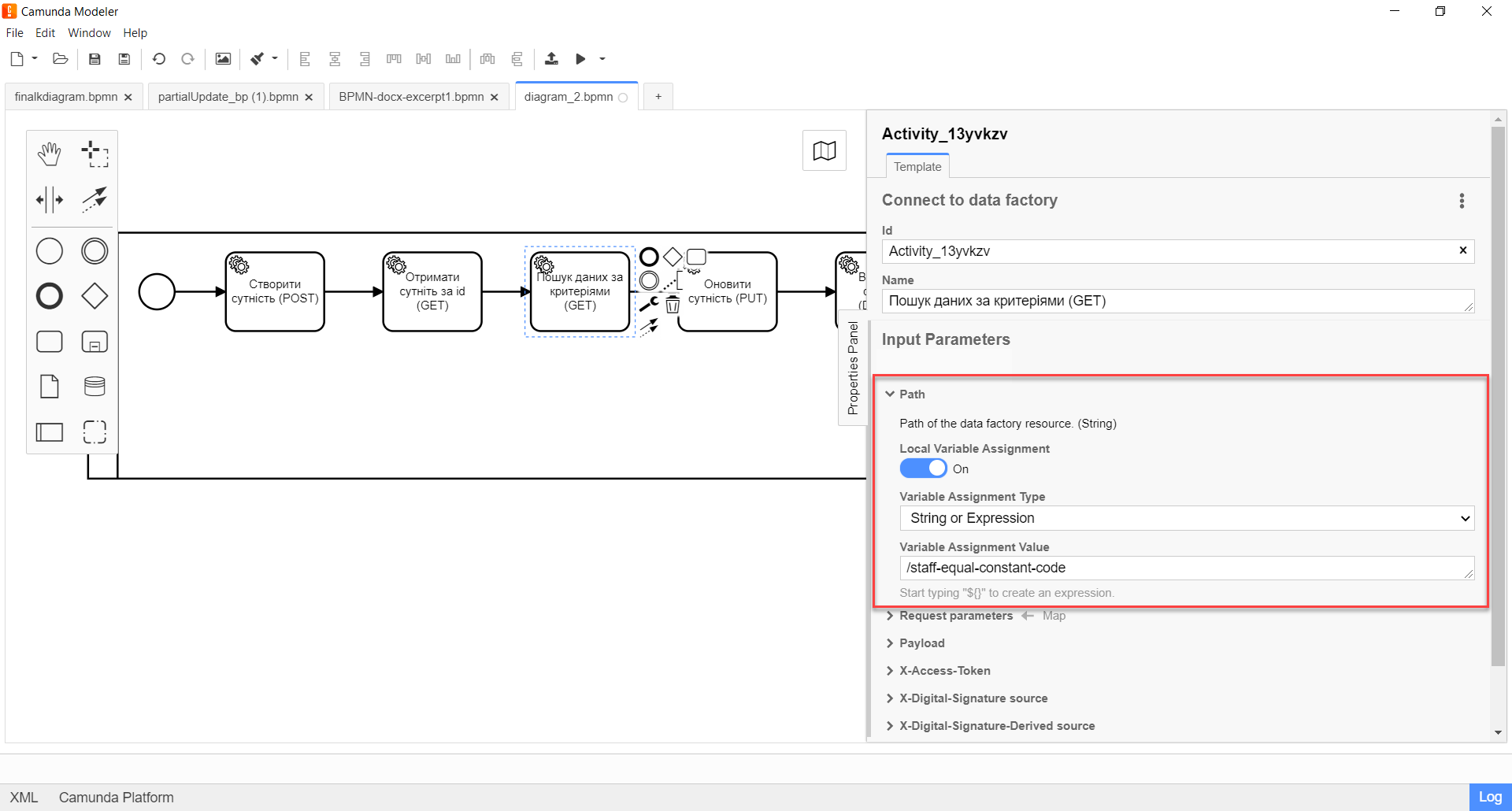Open the Edit menu
This screenshot has width=1512, height=811.
click(x=46, y=33)
